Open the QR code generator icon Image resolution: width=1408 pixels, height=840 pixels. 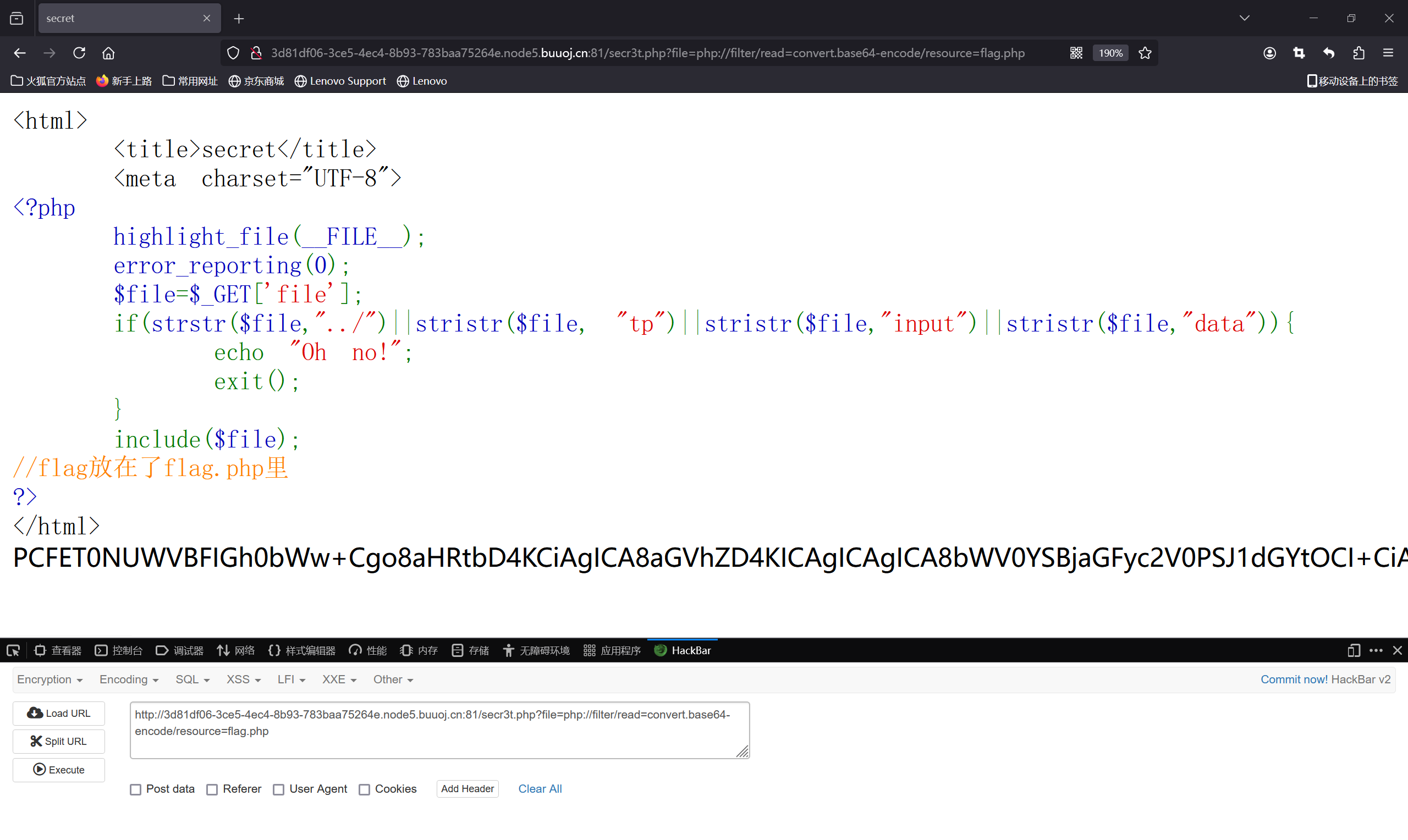1076,53
